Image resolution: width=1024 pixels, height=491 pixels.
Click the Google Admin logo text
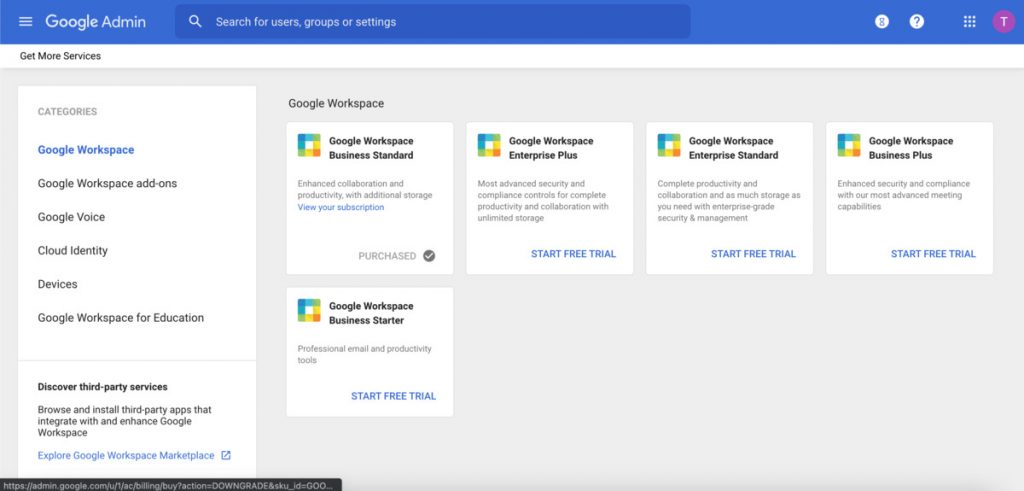point(95,22)
